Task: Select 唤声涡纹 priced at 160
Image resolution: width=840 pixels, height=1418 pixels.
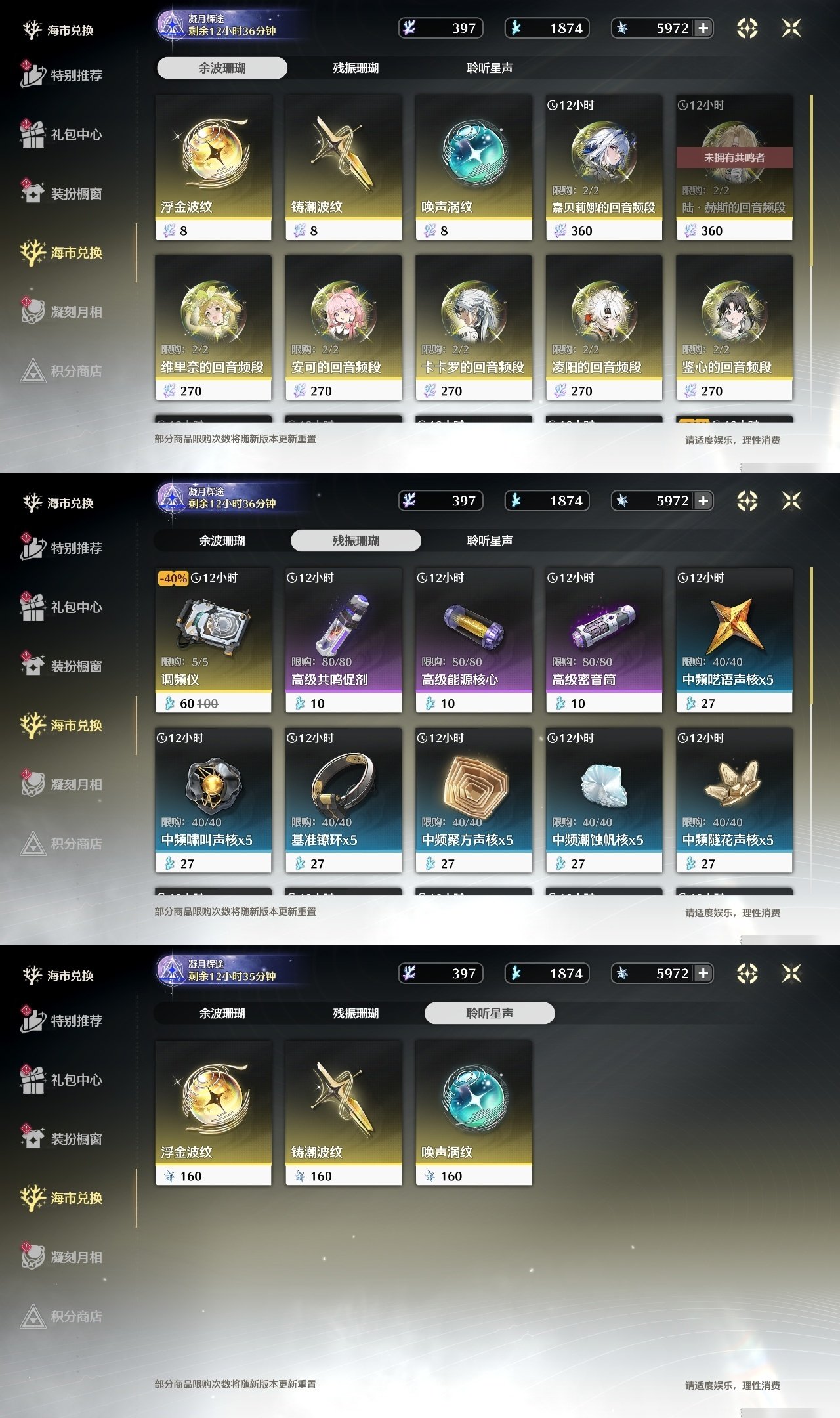Action: 474,1113
